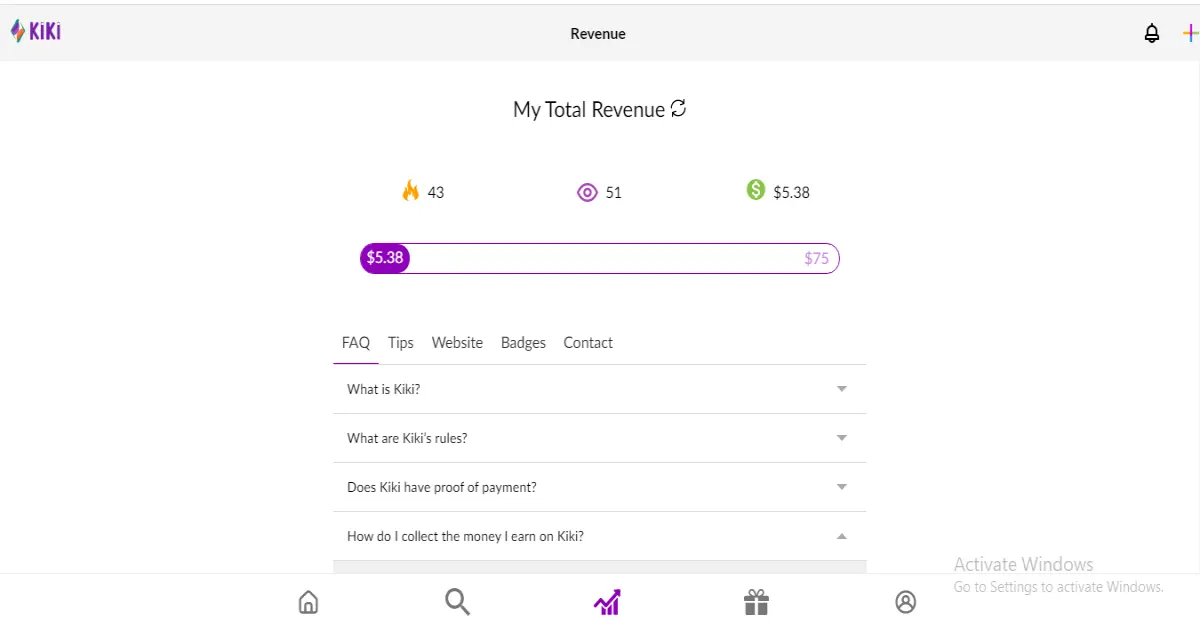Click "How do I collect the money I earn on Kiki?"
1200x621 pixels.
tap(465, 536)
